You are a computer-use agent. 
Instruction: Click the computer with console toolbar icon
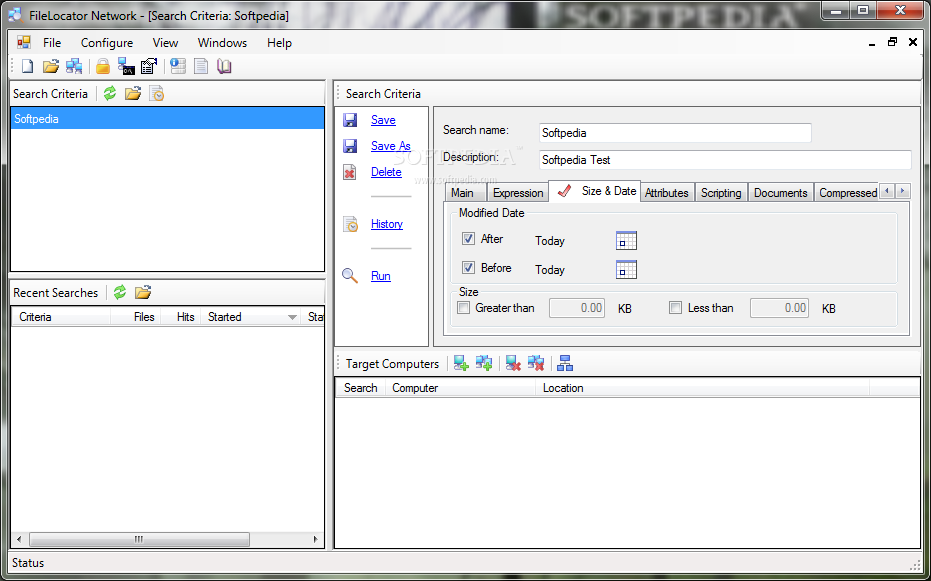pyautogui.click(x=126, y=66)
